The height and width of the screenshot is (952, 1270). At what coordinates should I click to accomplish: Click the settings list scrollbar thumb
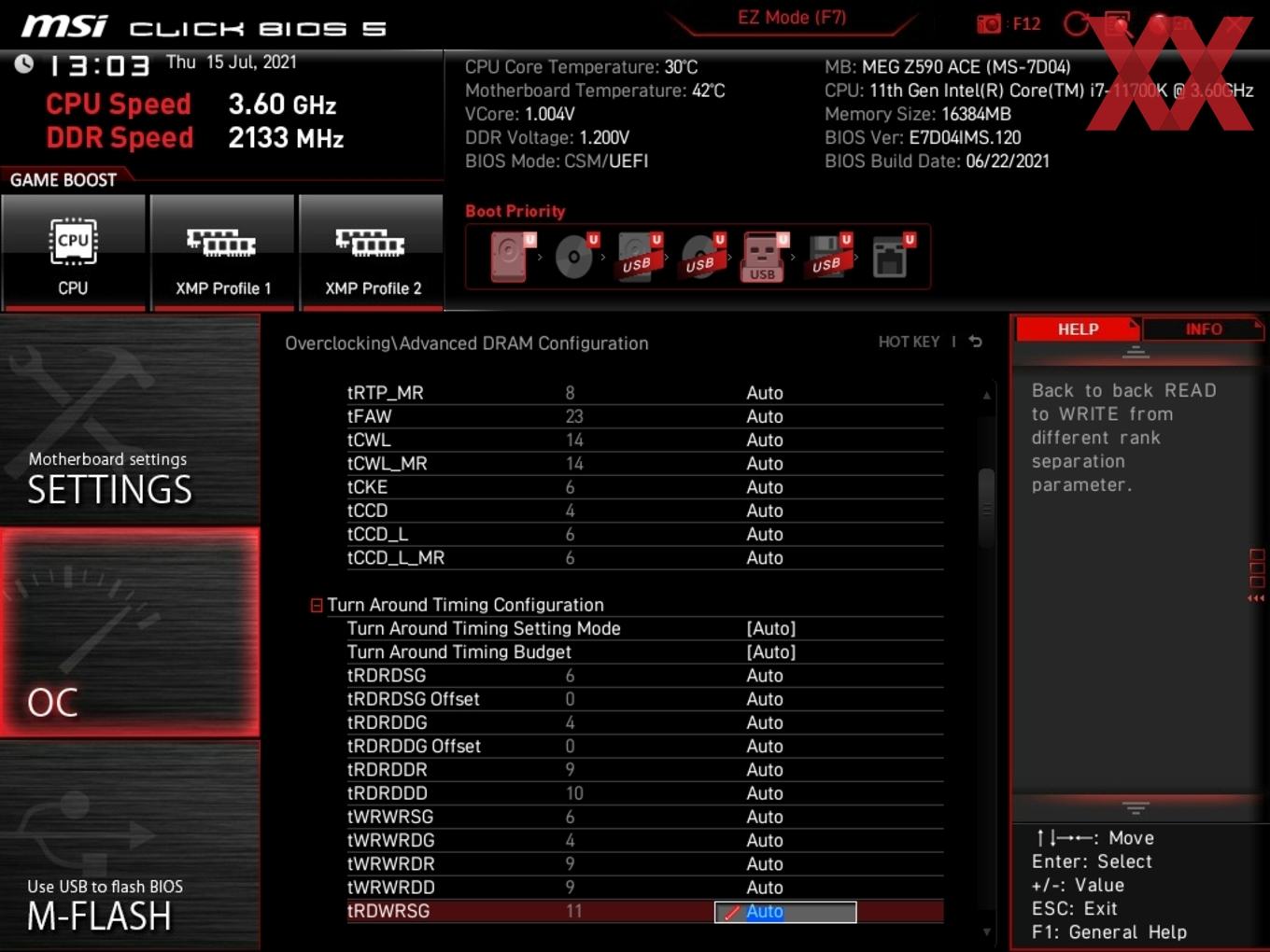[x=986, y=509]
